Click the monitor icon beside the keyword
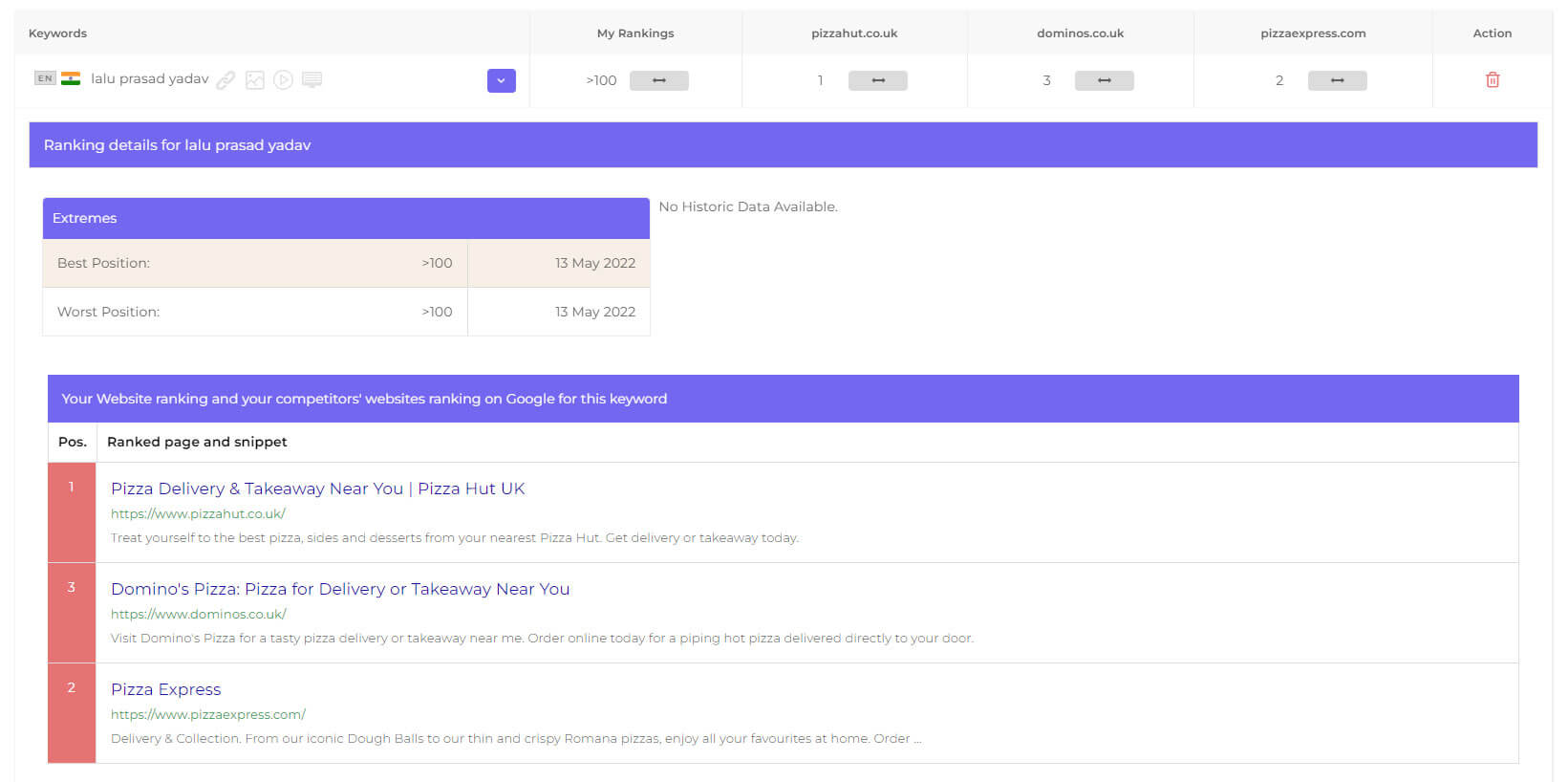 point(311,79)
